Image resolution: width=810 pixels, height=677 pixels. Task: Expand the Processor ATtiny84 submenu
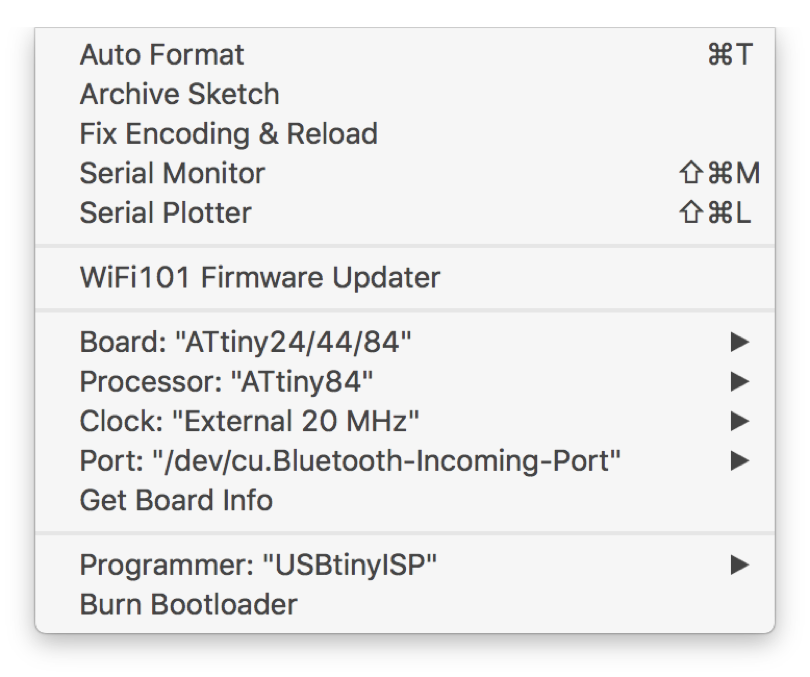pyautogui.click(x=226, y=381)
